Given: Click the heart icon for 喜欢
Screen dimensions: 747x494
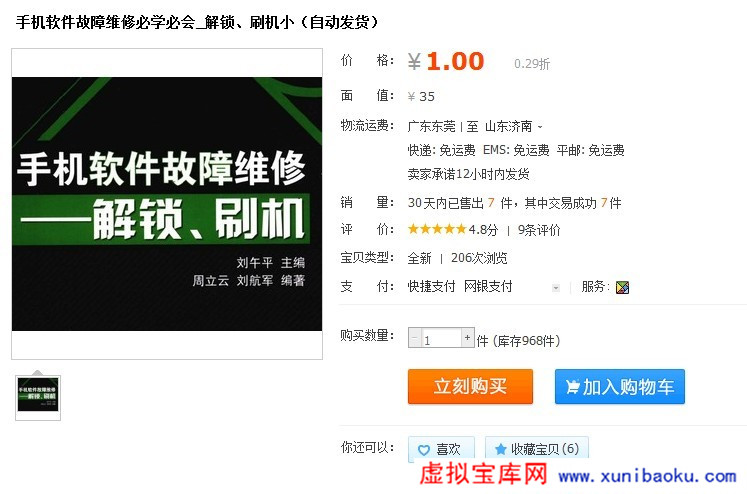Looking at the screenshot, I should click(424, 450).
